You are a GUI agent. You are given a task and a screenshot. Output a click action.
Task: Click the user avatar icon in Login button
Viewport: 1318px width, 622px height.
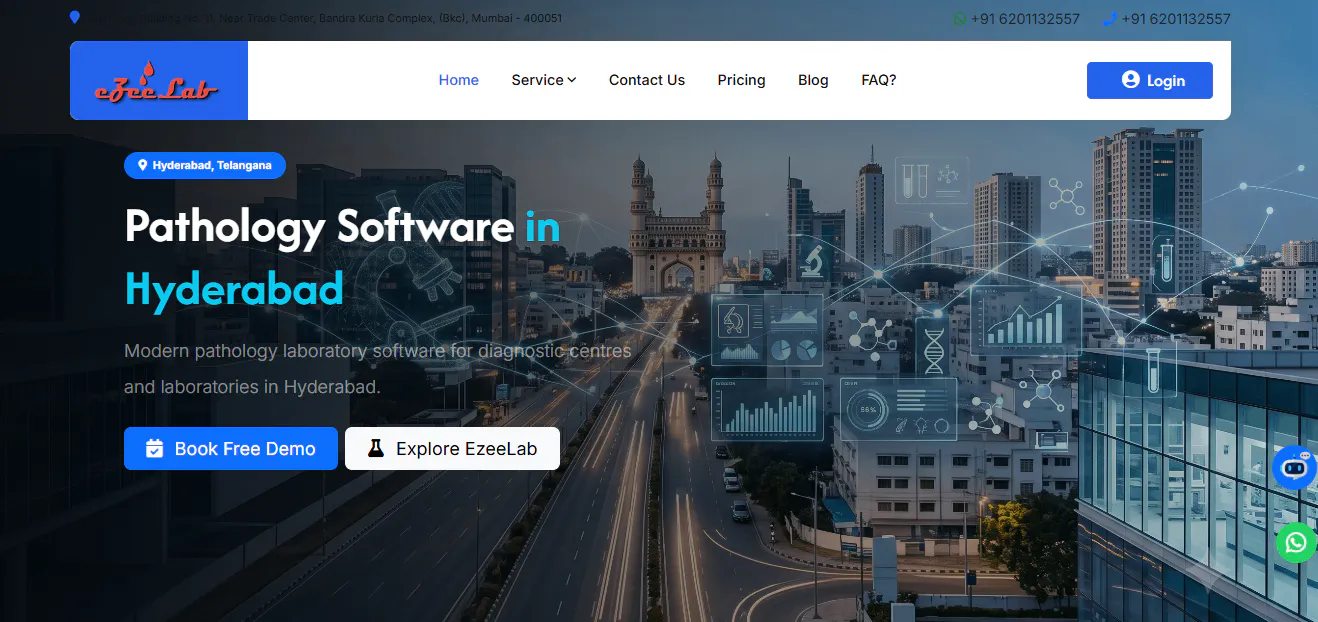tap(1131, 80)
